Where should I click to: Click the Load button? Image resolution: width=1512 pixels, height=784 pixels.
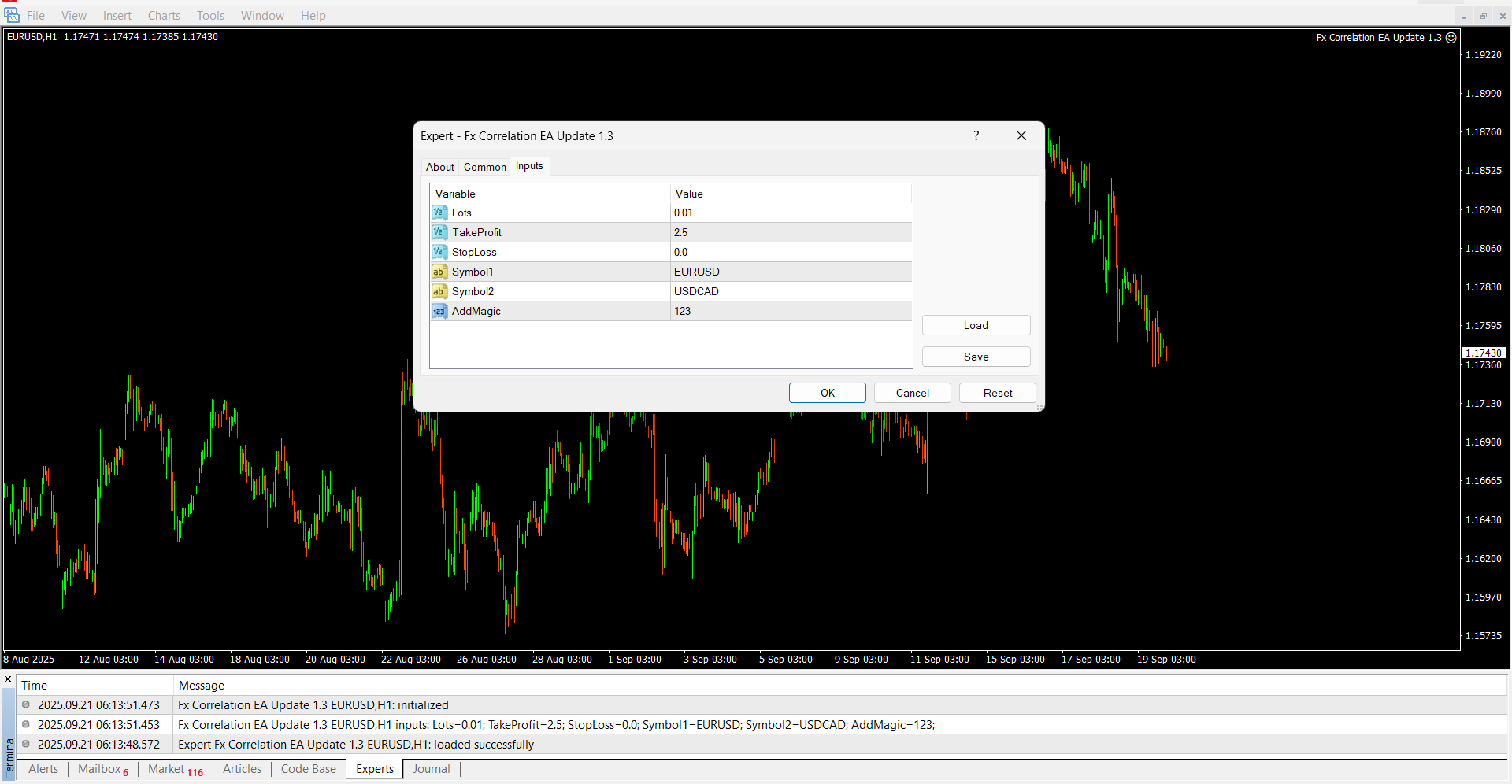976,325
